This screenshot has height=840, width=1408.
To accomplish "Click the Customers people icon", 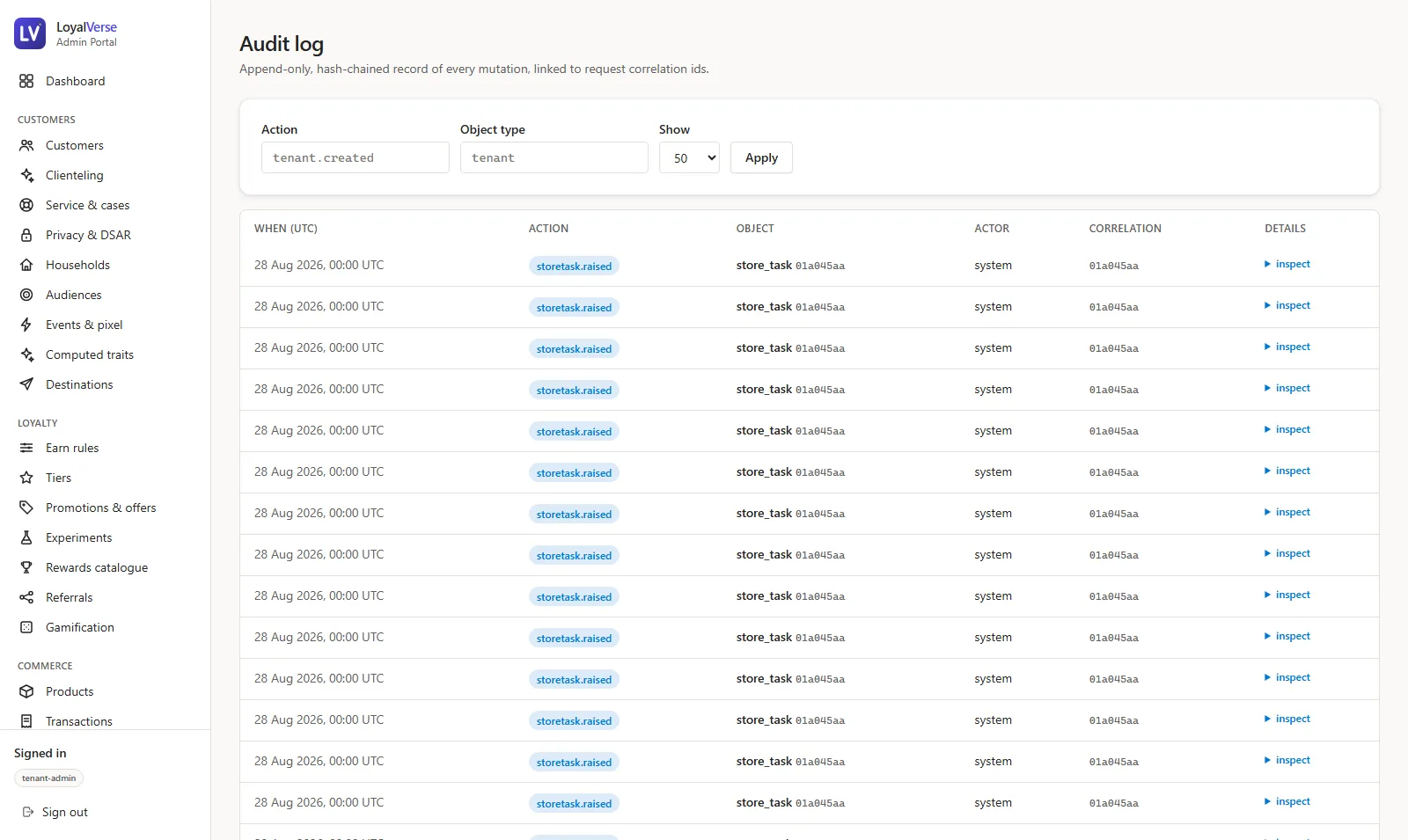I will pyautogui.click(x=26, y=145).
